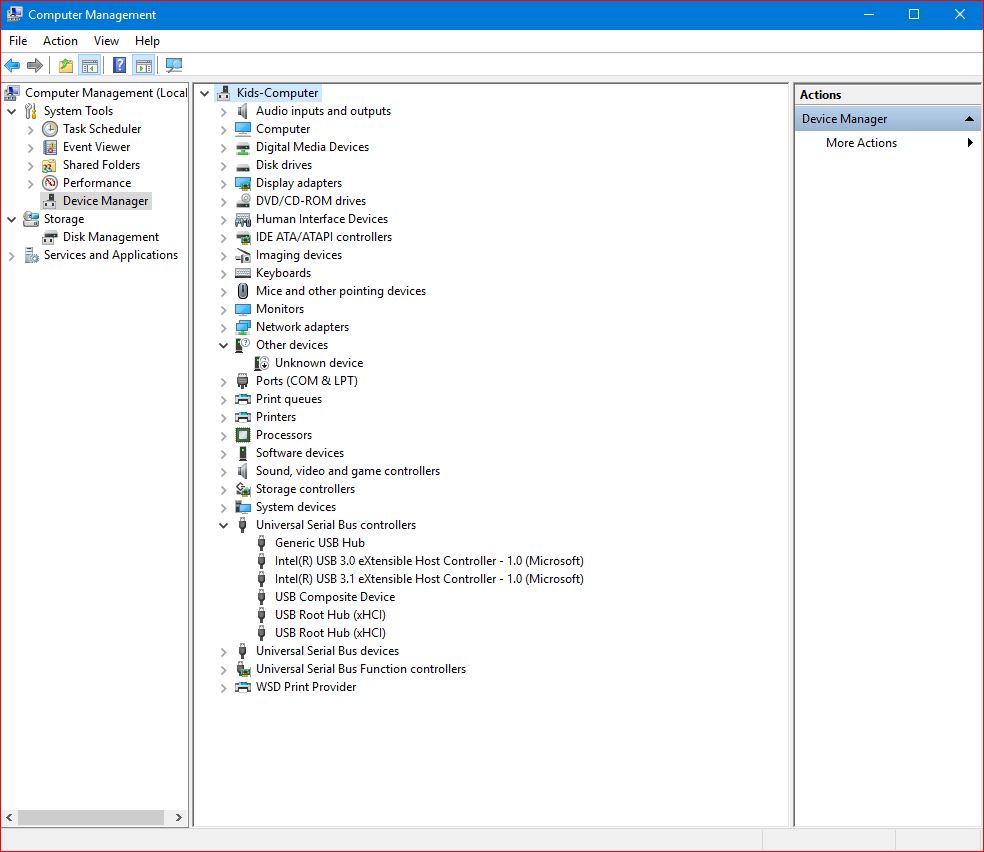Screen dimensions: 984x852
Task: Click left pane horizontal scrollbar right arrow
Action: [179, 817]
